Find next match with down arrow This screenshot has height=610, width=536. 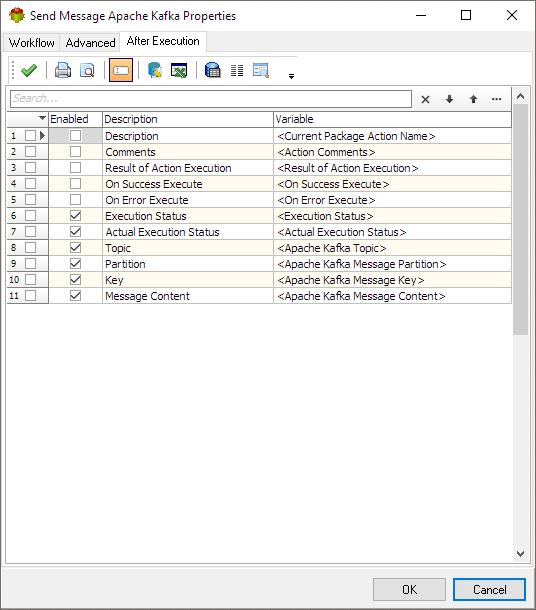449,99
